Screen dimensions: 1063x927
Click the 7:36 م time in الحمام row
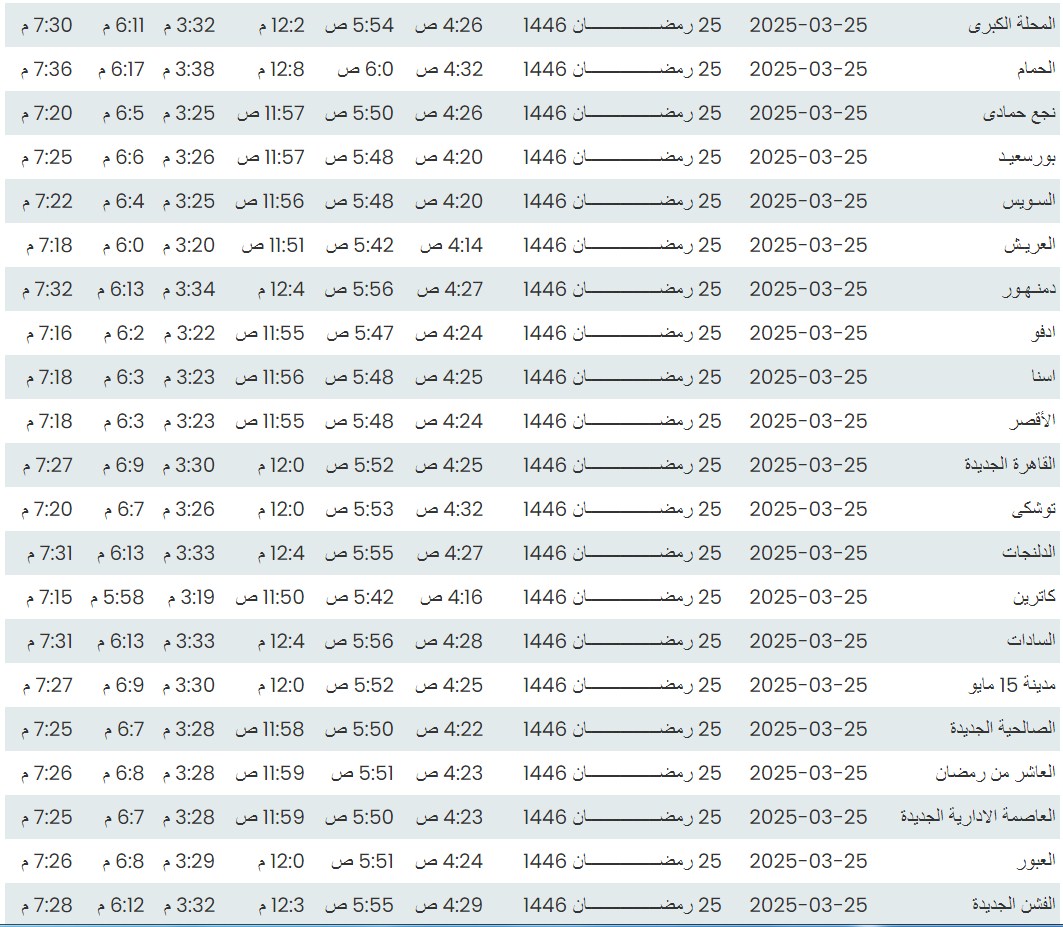pos(46,70)
